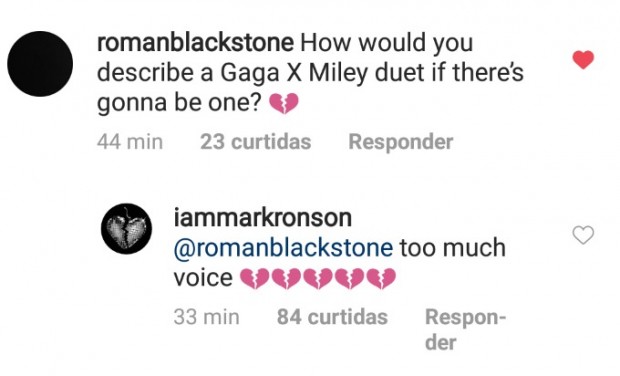Unlike romanblackstone's comment with the red heart
This screenshot has width=620, height=376.
[583, 60]
